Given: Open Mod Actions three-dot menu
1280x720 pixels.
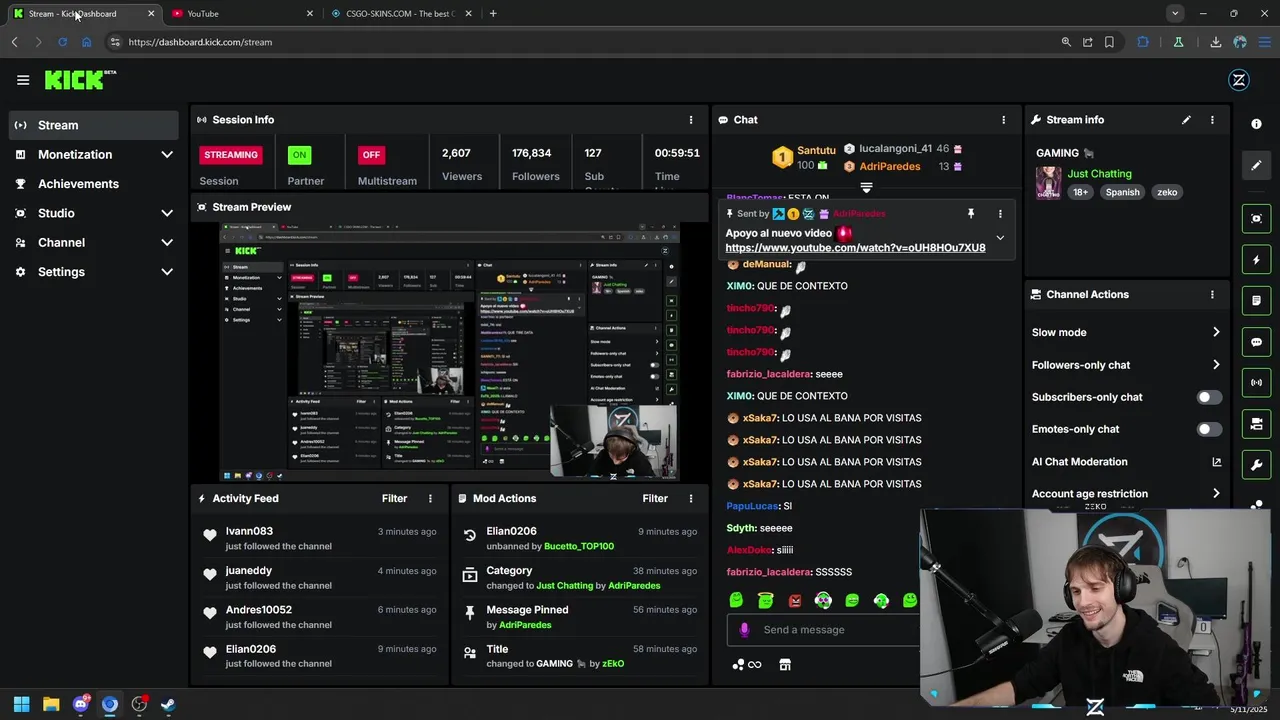Looking at the screenshot, I should coord(690,499).
